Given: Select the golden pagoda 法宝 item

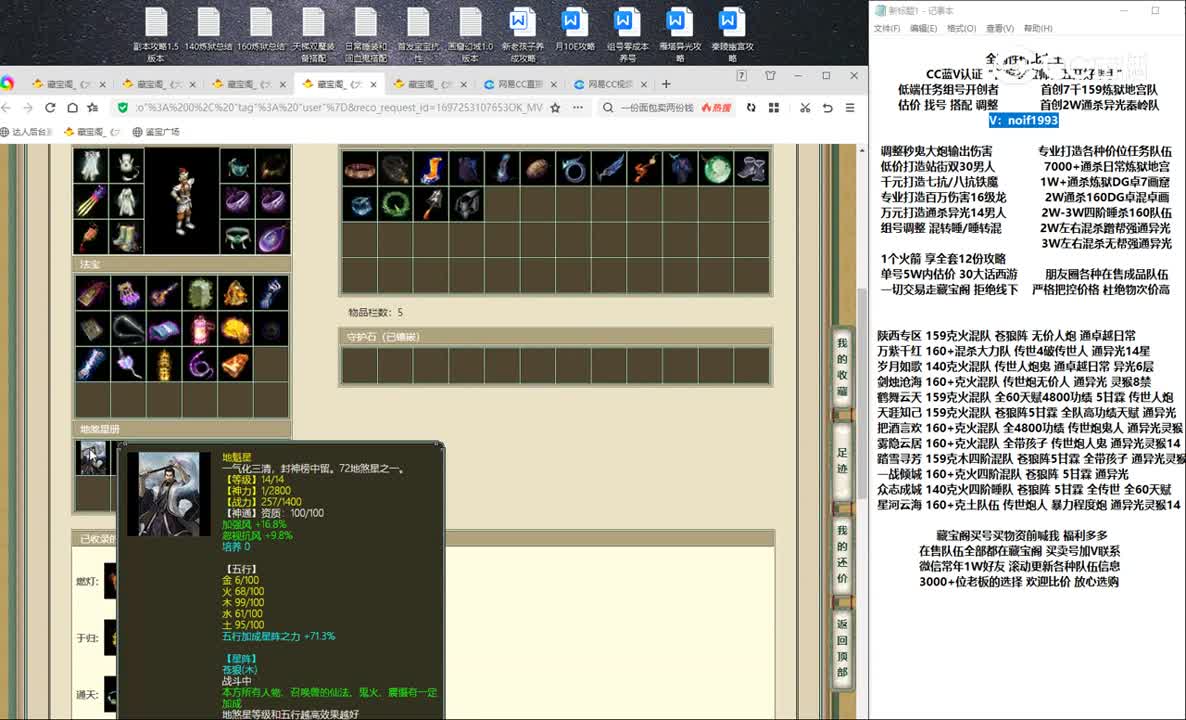Looking at the screenshot, I should pyautogui.click(x=164, y=365).
